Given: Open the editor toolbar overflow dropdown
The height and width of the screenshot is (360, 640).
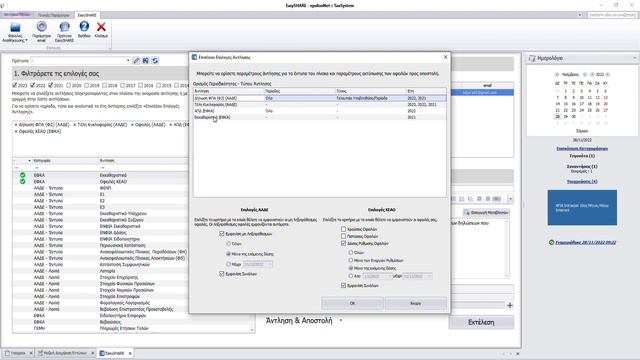Looking at the screenshot, I should (510, 199).
